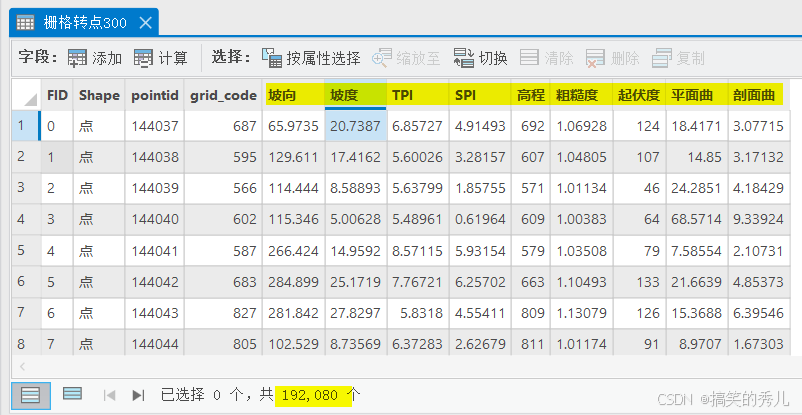Click the Add field icon (添加)
Viewport: 802px width, 415px height.
[x=77, y=58]
